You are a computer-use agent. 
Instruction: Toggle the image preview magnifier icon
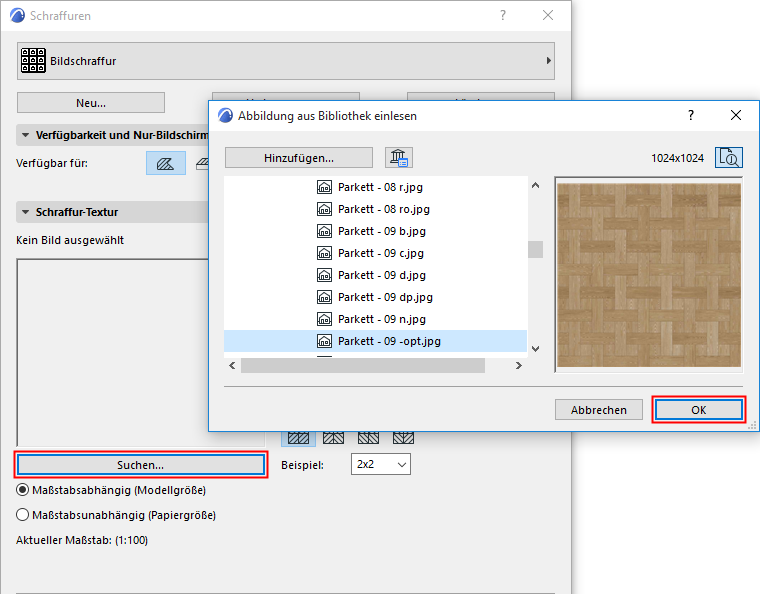coord(729,158)
